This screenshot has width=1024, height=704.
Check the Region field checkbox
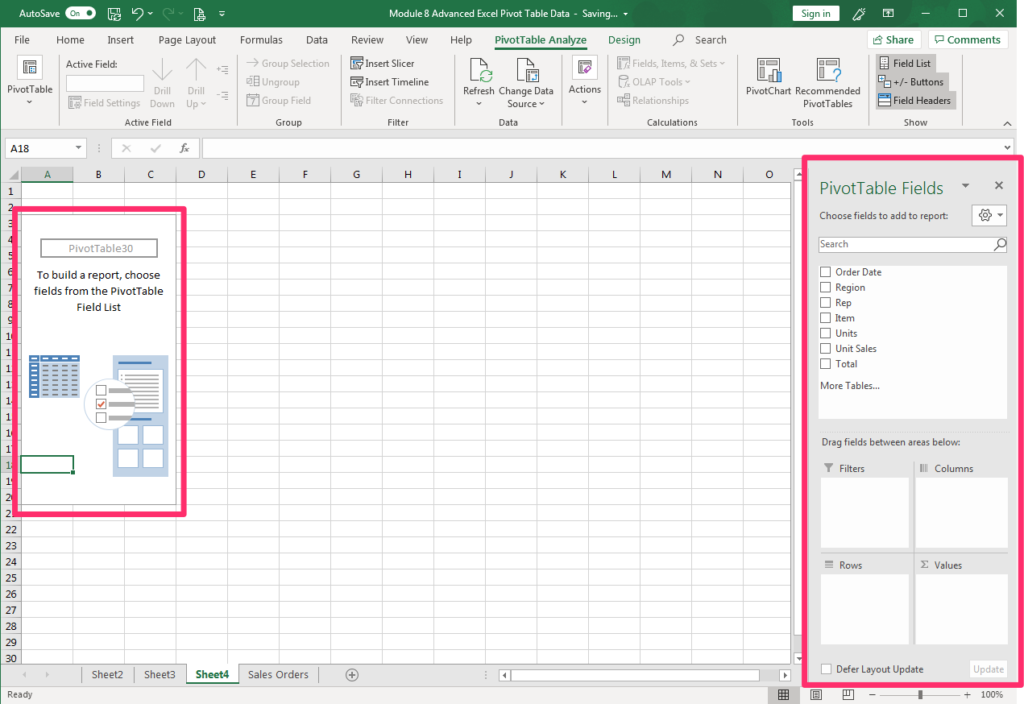point(825,287)
